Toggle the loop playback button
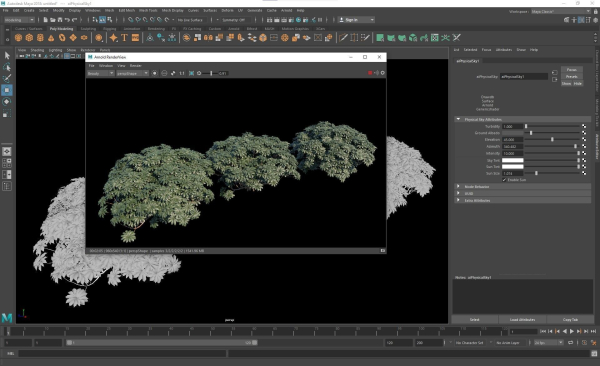 [571, 343]
